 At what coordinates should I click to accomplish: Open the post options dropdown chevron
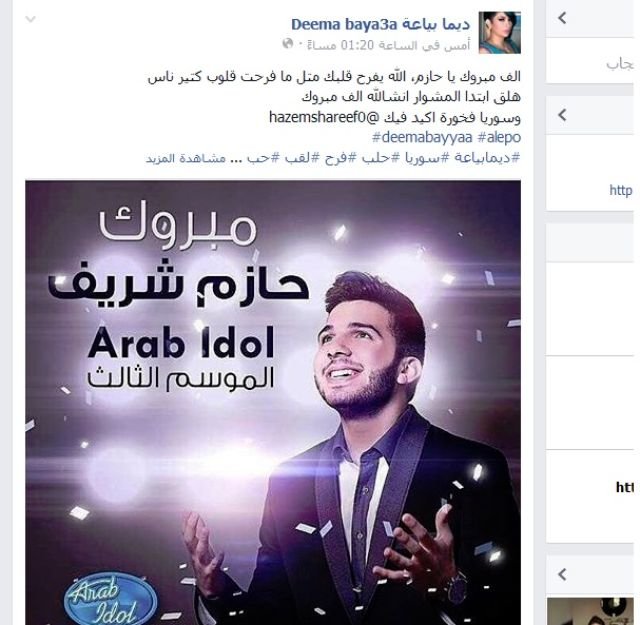coord(31,19)
